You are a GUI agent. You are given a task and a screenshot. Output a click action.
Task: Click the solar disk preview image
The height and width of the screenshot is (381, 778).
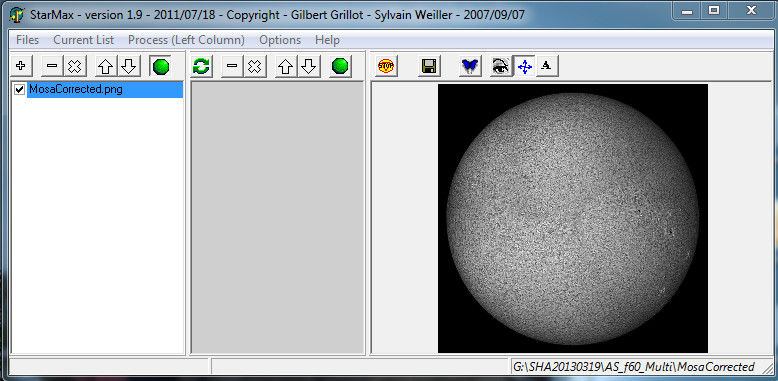(x=573, y=218)
